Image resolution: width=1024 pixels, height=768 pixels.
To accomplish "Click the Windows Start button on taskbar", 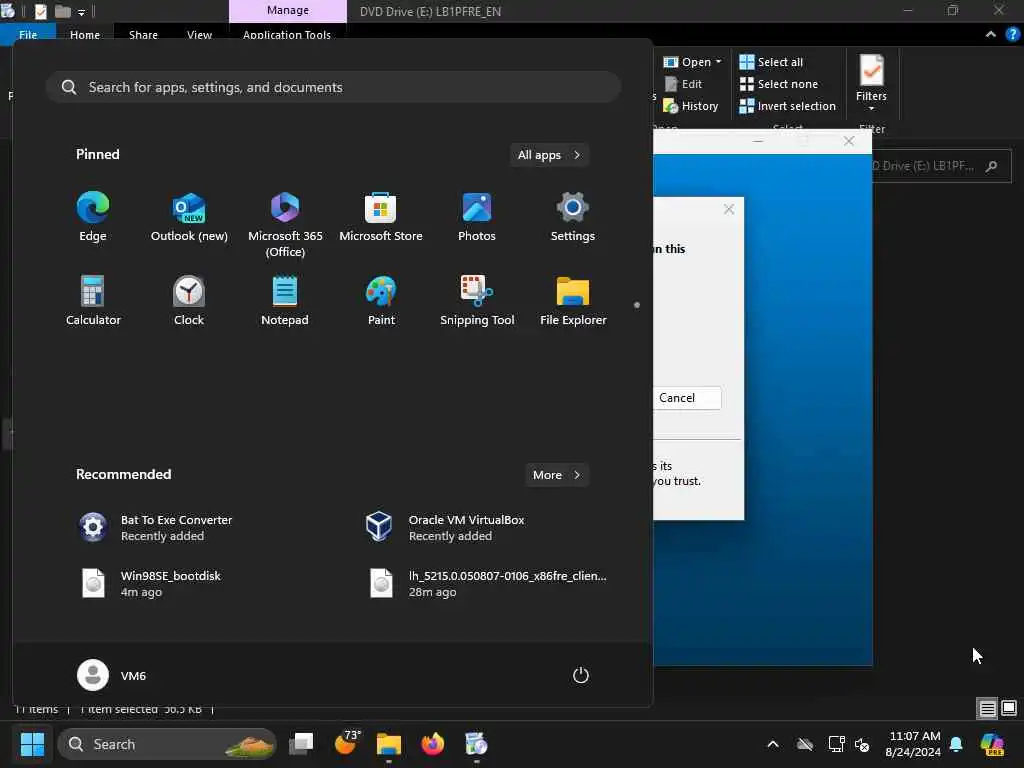I will [x=32, y=744].
